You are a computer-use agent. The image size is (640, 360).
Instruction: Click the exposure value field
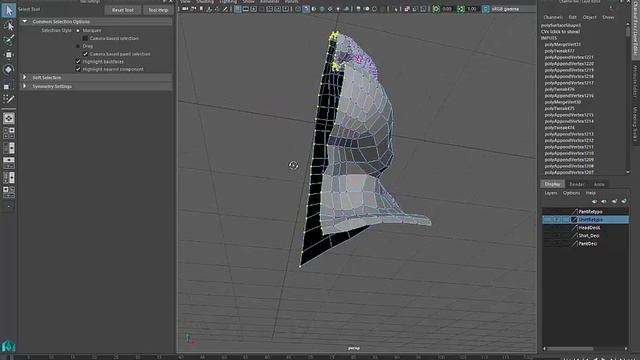tap(447, 9)
